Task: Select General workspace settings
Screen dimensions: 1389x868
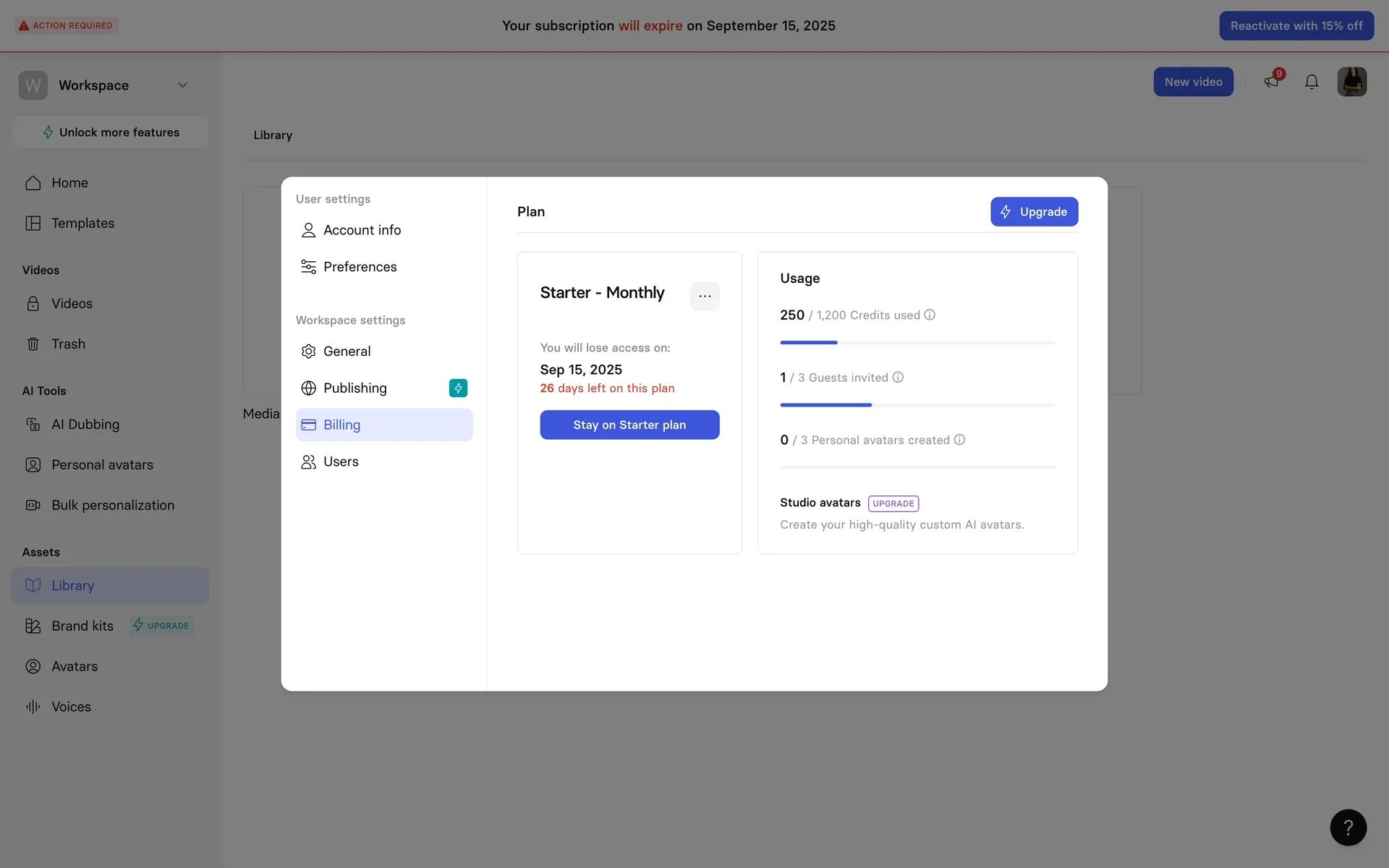Action: 384,352
